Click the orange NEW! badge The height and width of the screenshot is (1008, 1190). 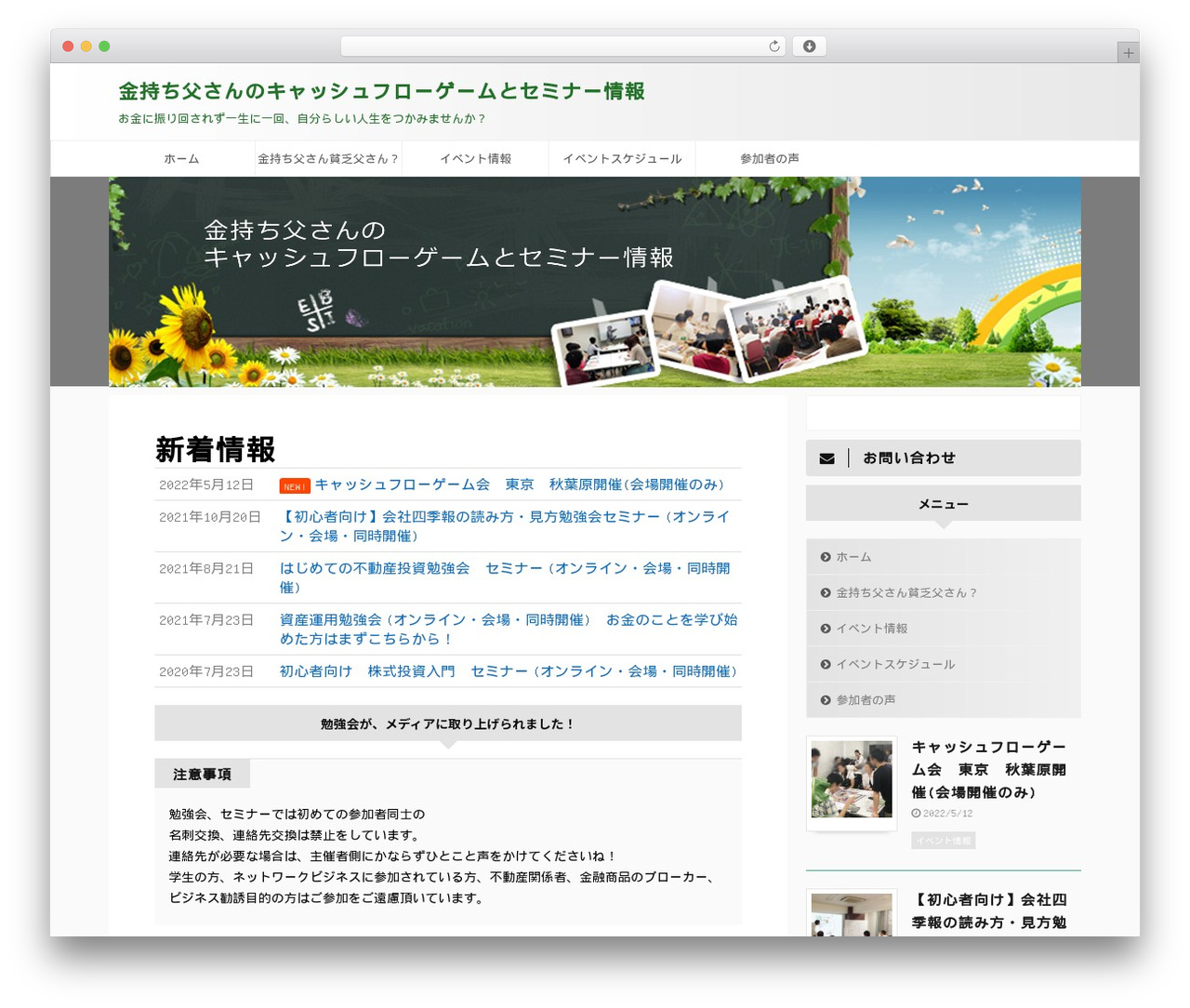pyautogui.click(x=295, y=486)
